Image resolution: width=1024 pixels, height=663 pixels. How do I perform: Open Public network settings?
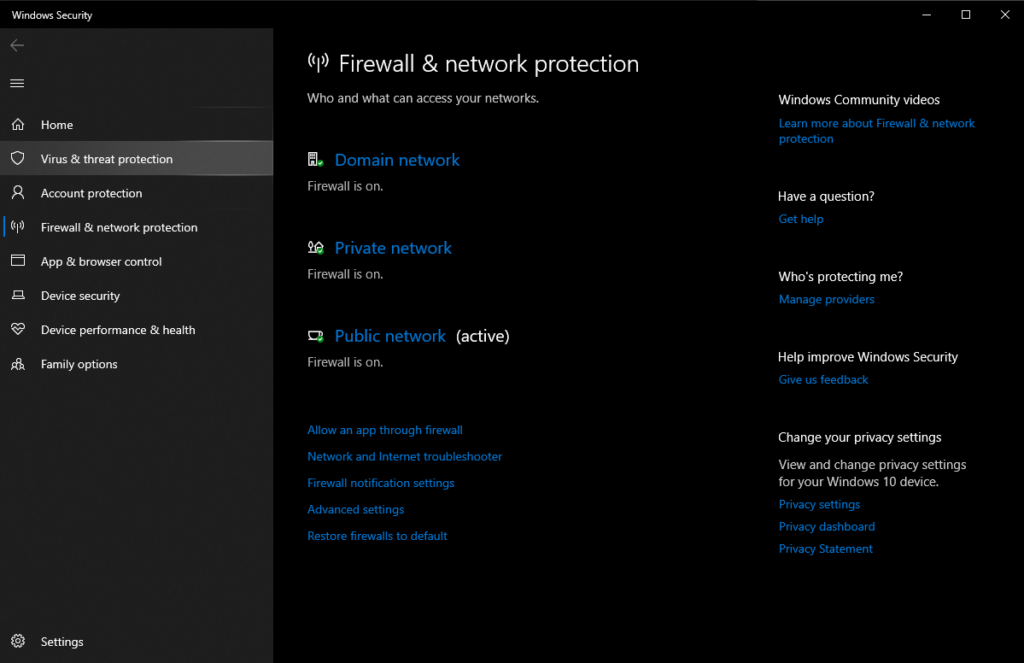[391, 336]
